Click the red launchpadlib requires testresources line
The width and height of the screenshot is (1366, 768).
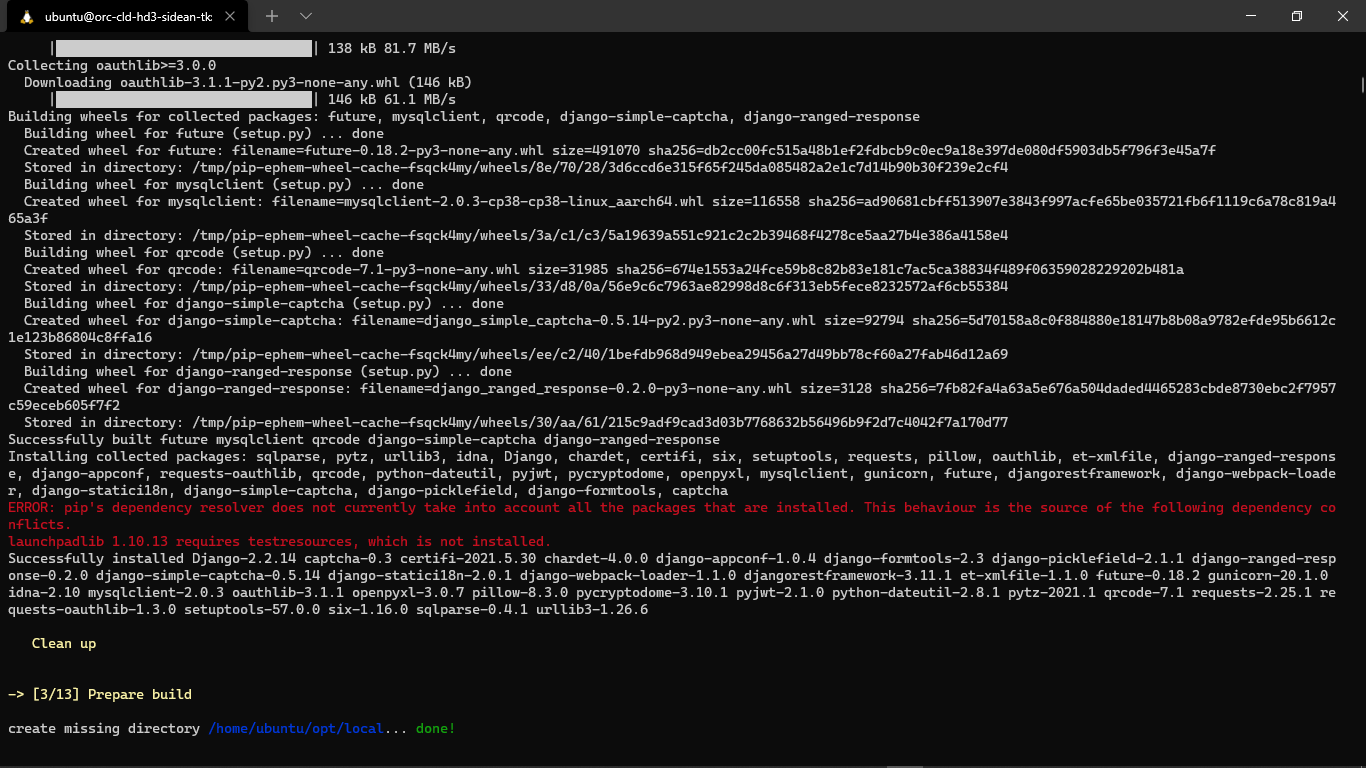[279, 542]
